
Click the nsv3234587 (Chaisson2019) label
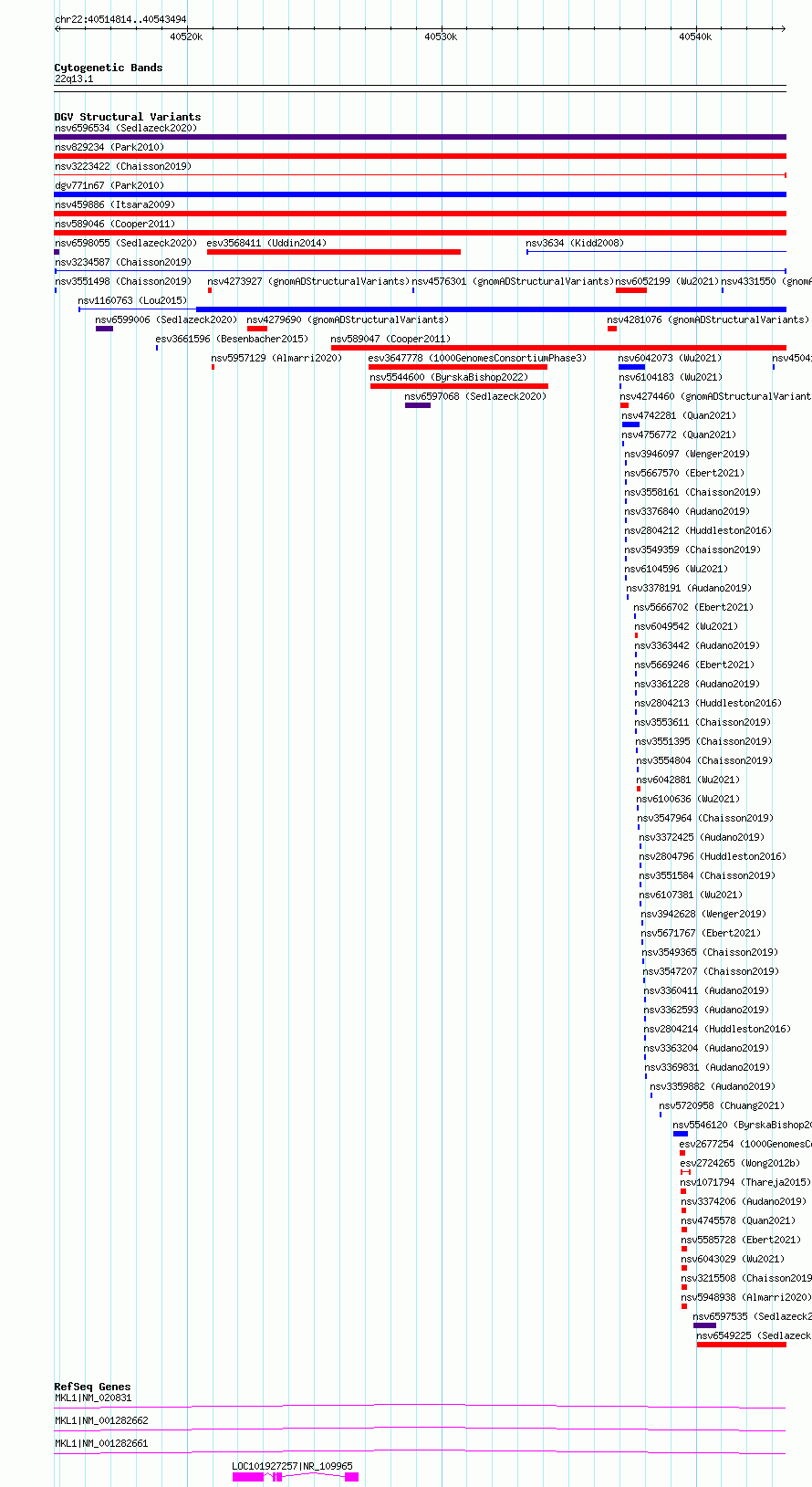pos(122,262)
